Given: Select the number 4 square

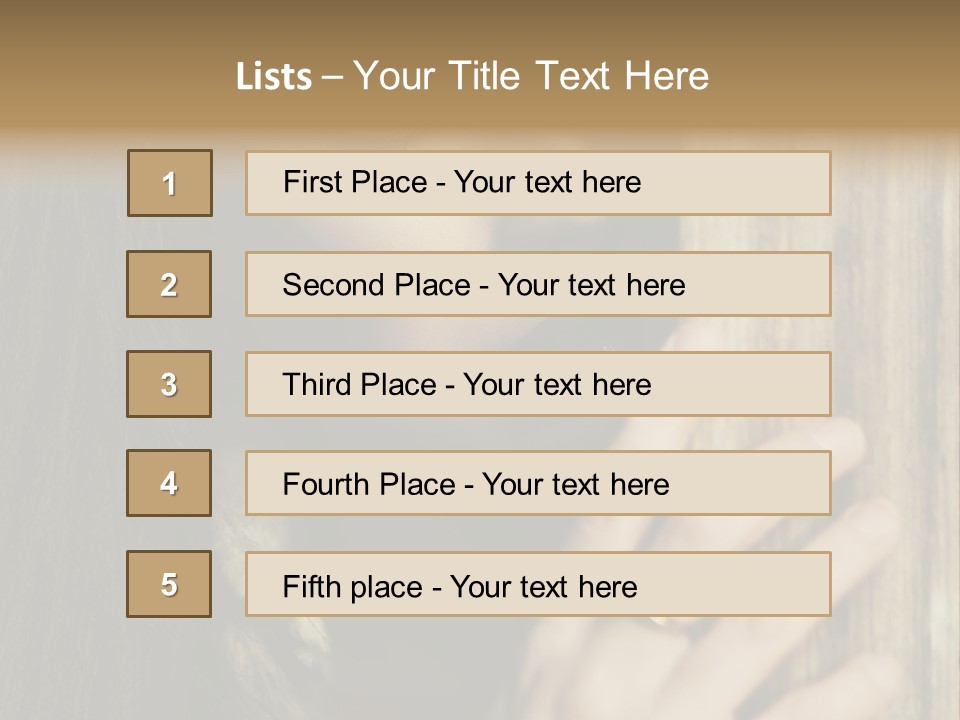Looking at the screenshot, I should [x=169, y=484].
